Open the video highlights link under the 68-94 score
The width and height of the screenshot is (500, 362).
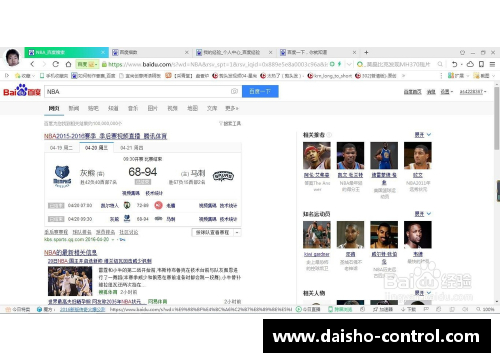(131, 193)
